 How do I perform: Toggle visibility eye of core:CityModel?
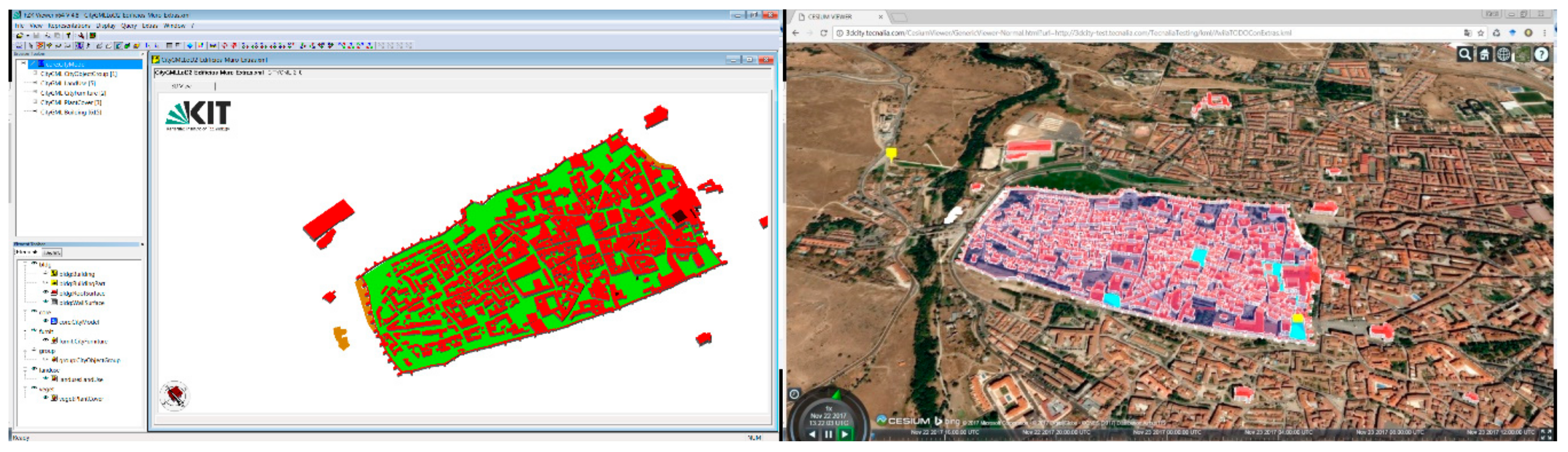coord(46,321)
